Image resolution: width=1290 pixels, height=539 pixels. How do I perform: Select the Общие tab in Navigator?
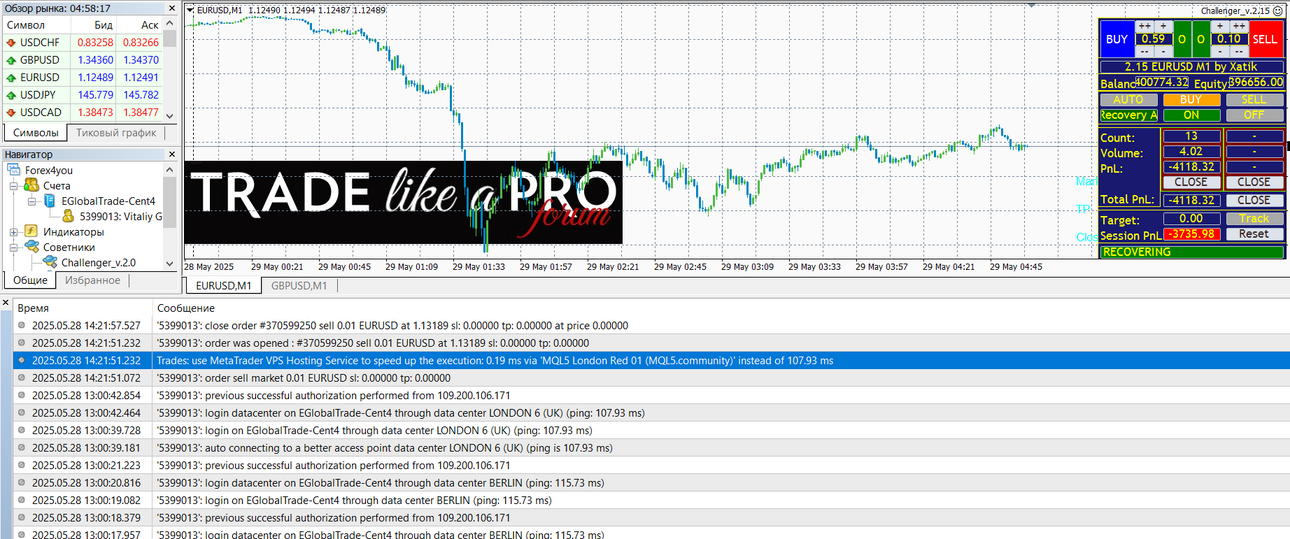pyautogui.click(x=30, y=280)
